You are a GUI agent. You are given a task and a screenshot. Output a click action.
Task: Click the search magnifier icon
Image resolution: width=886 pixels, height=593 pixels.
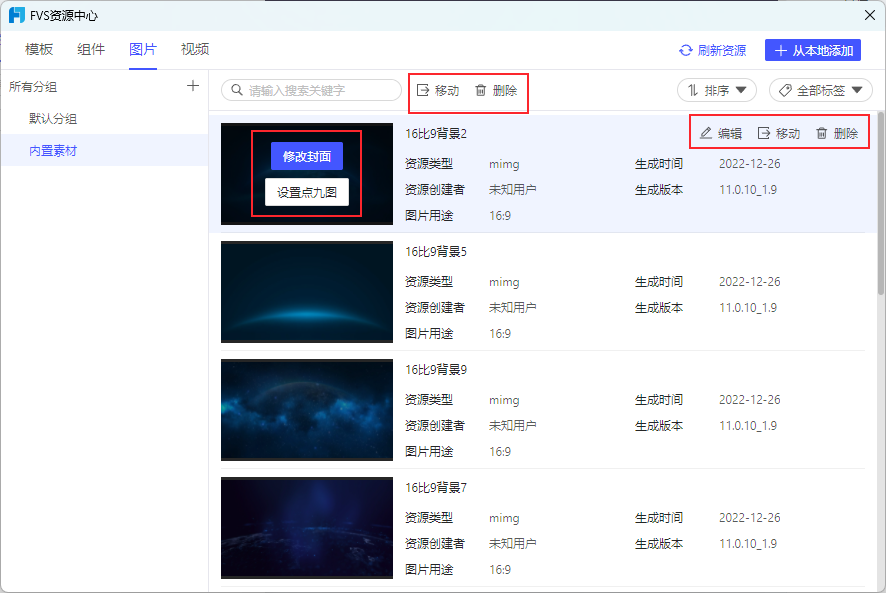pos(237,90)
